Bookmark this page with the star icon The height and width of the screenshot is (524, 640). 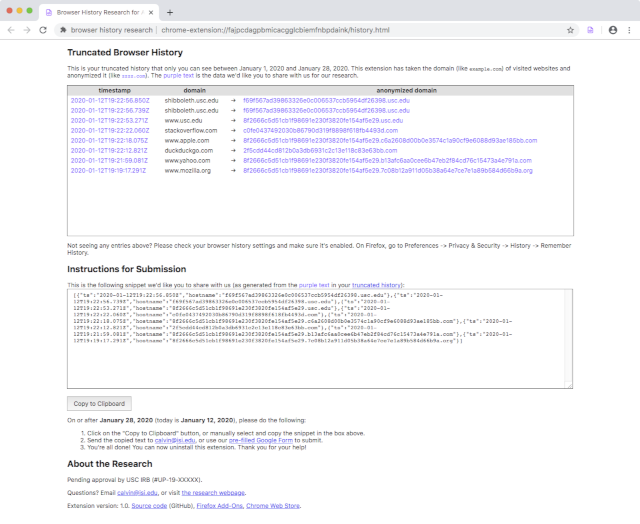click(x=570, y=30)
